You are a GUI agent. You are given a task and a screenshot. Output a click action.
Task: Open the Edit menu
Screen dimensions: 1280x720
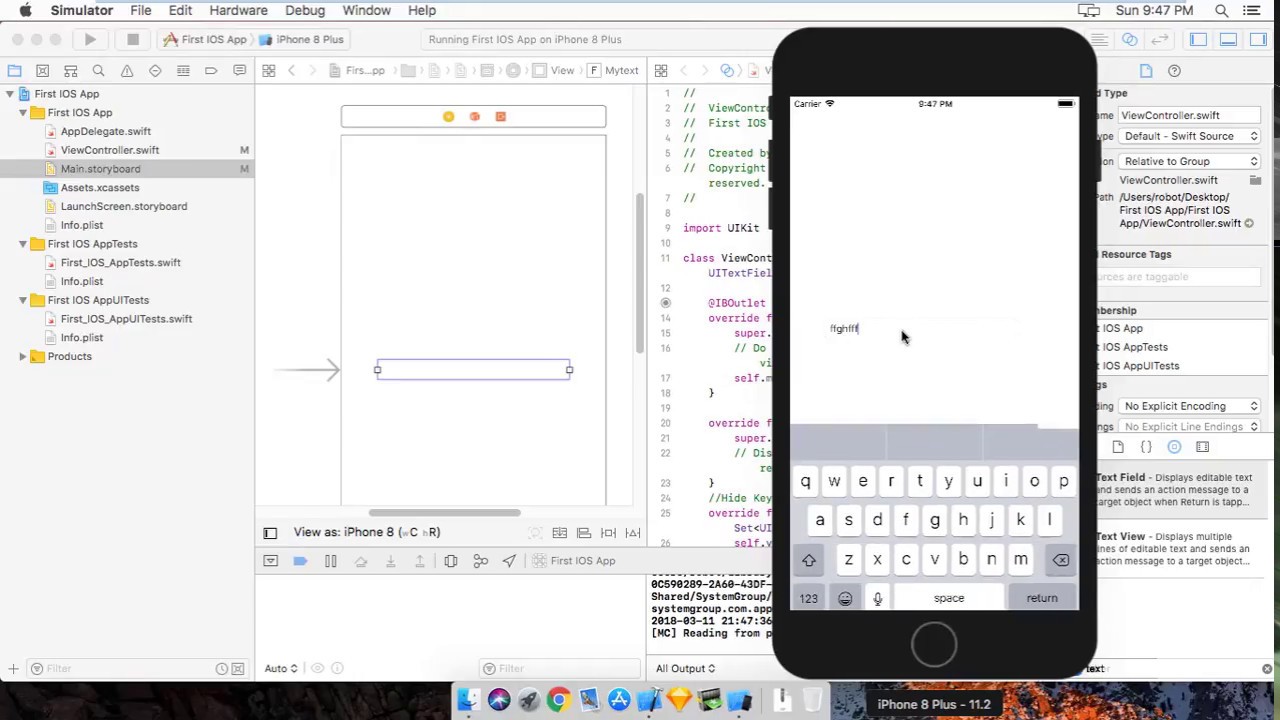(180, 10)
